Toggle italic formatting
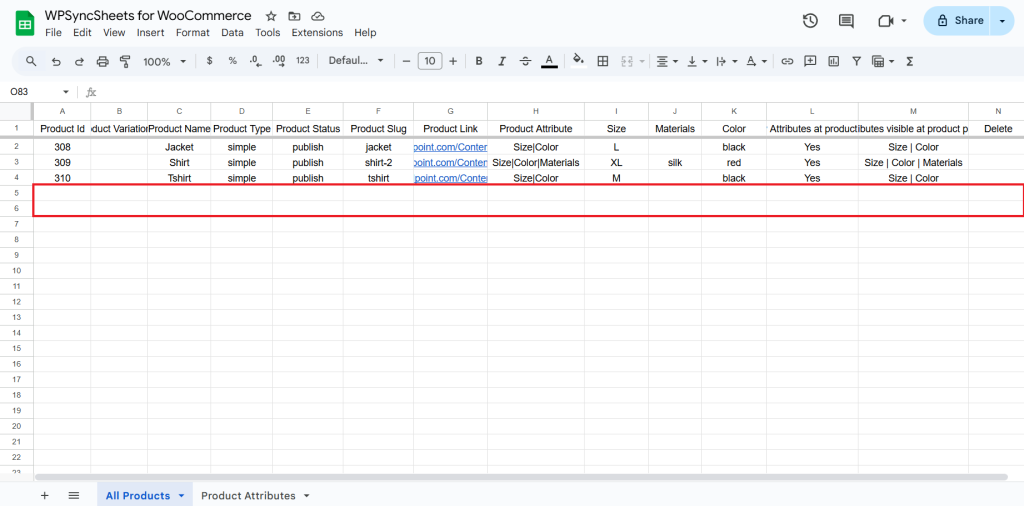 click(502, 61)
